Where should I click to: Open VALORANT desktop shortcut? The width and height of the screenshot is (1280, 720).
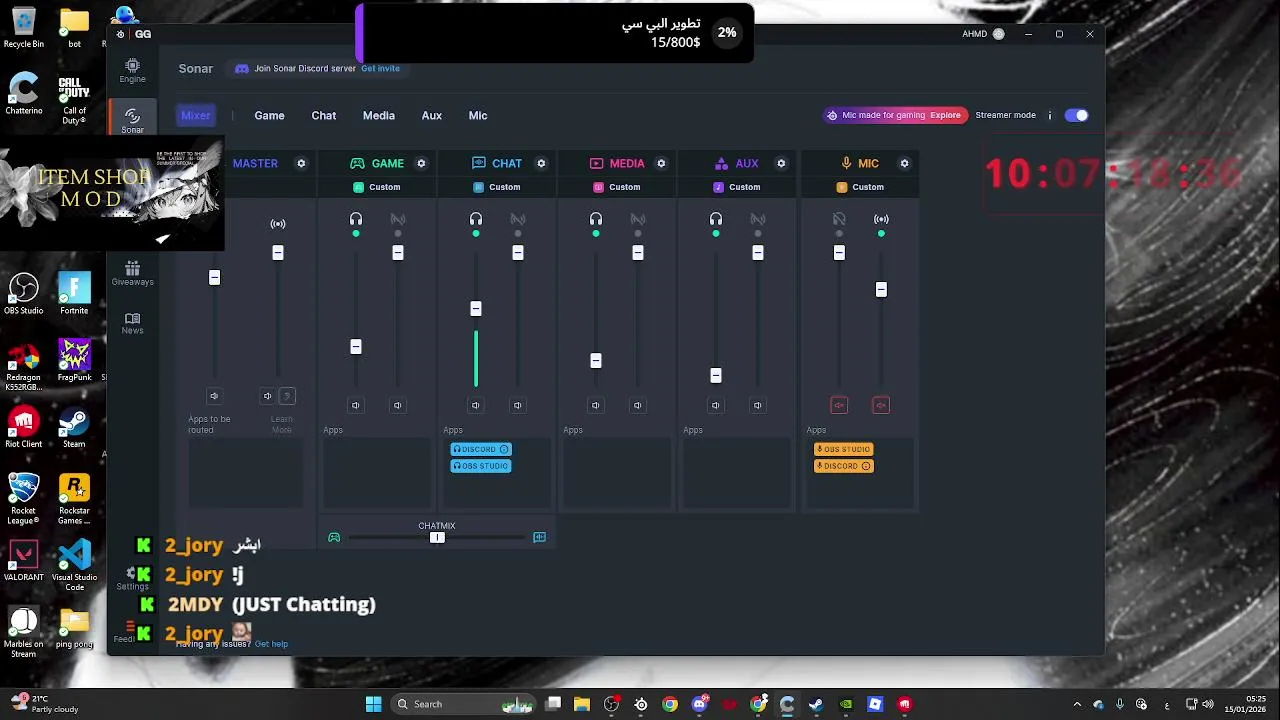coord(23,561)
